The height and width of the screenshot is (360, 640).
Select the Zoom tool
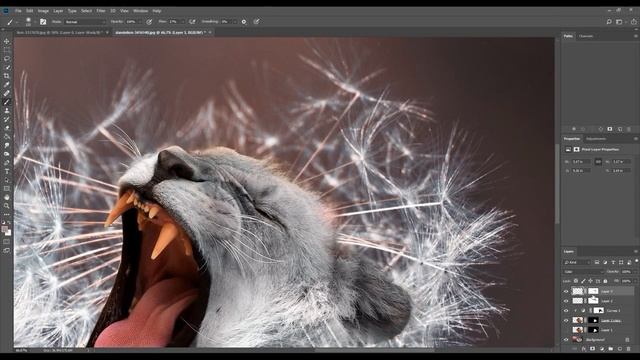pos(7,206)
